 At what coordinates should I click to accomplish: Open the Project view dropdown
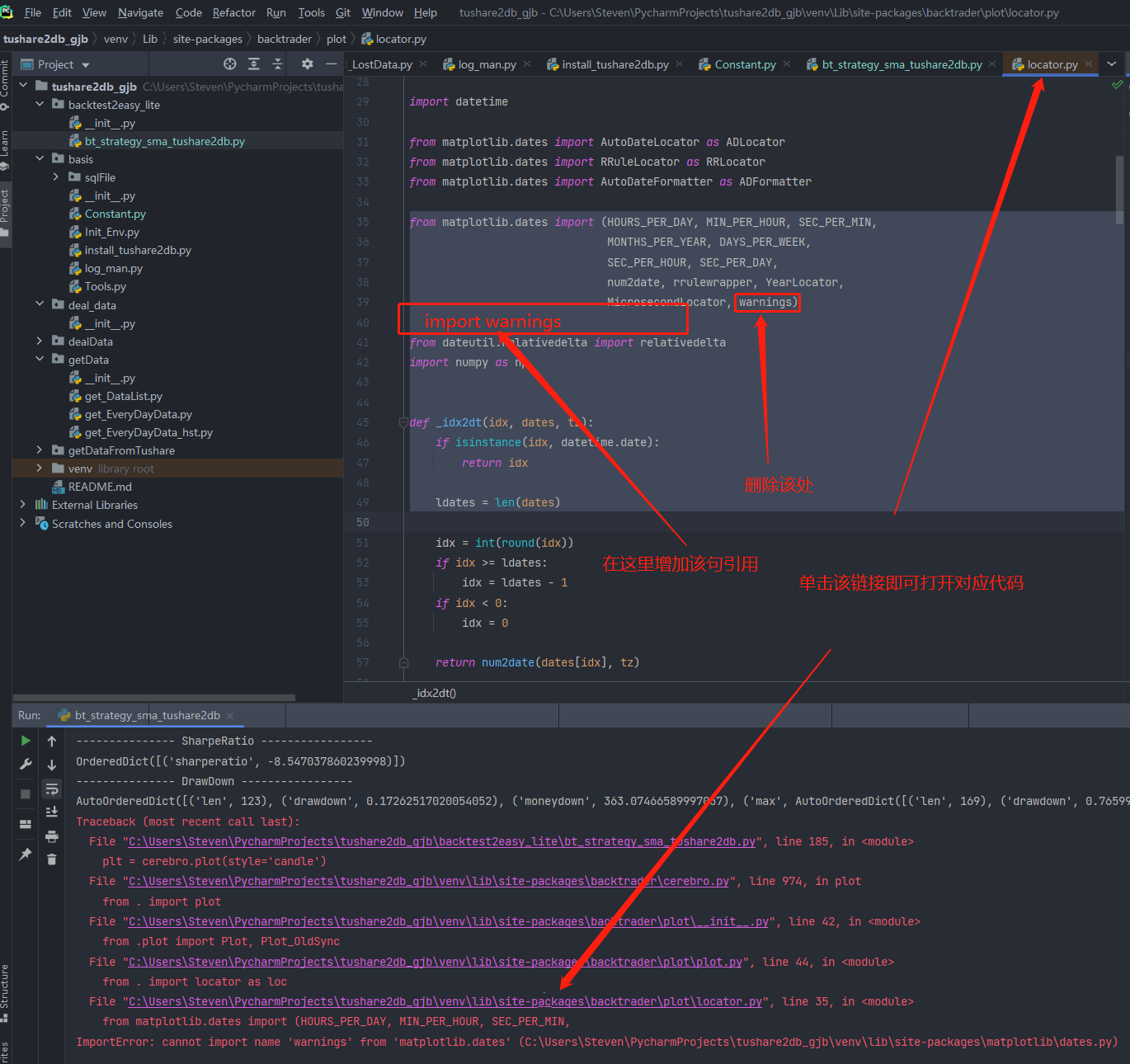(x=86, y=65)
